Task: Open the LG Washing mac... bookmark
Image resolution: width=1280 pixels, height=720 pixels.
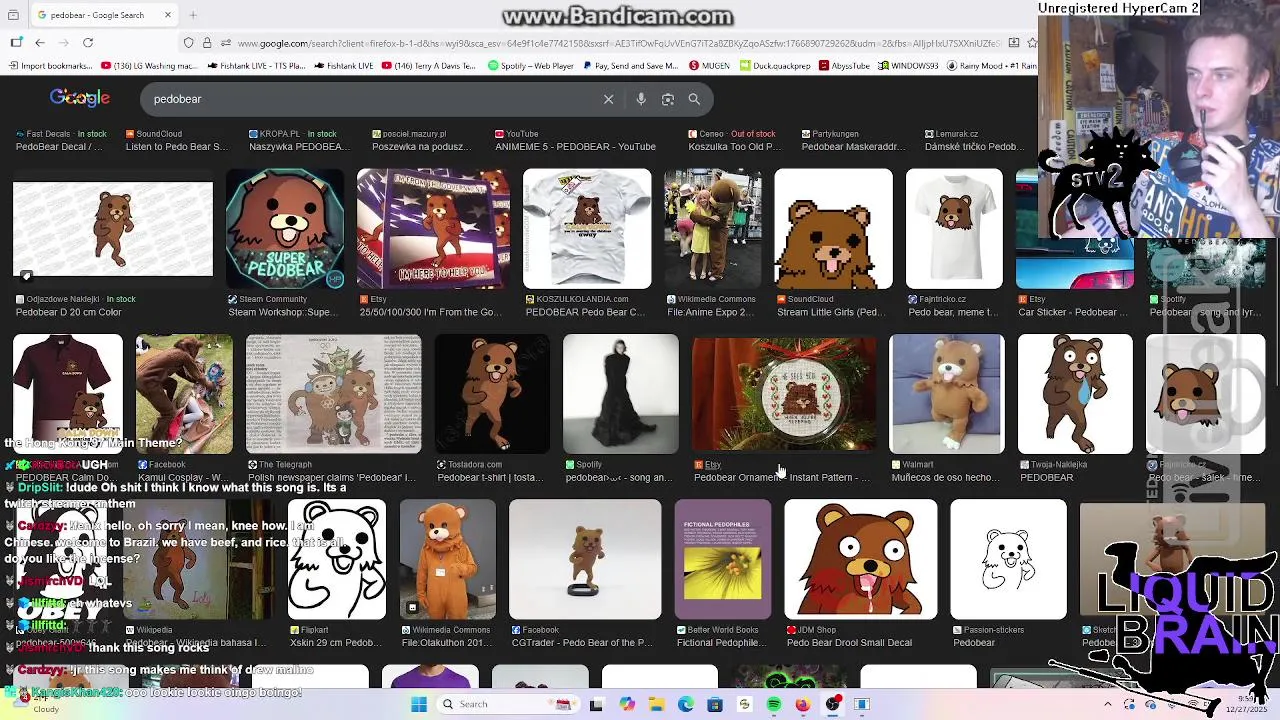Action: click(x=149, y=66)
